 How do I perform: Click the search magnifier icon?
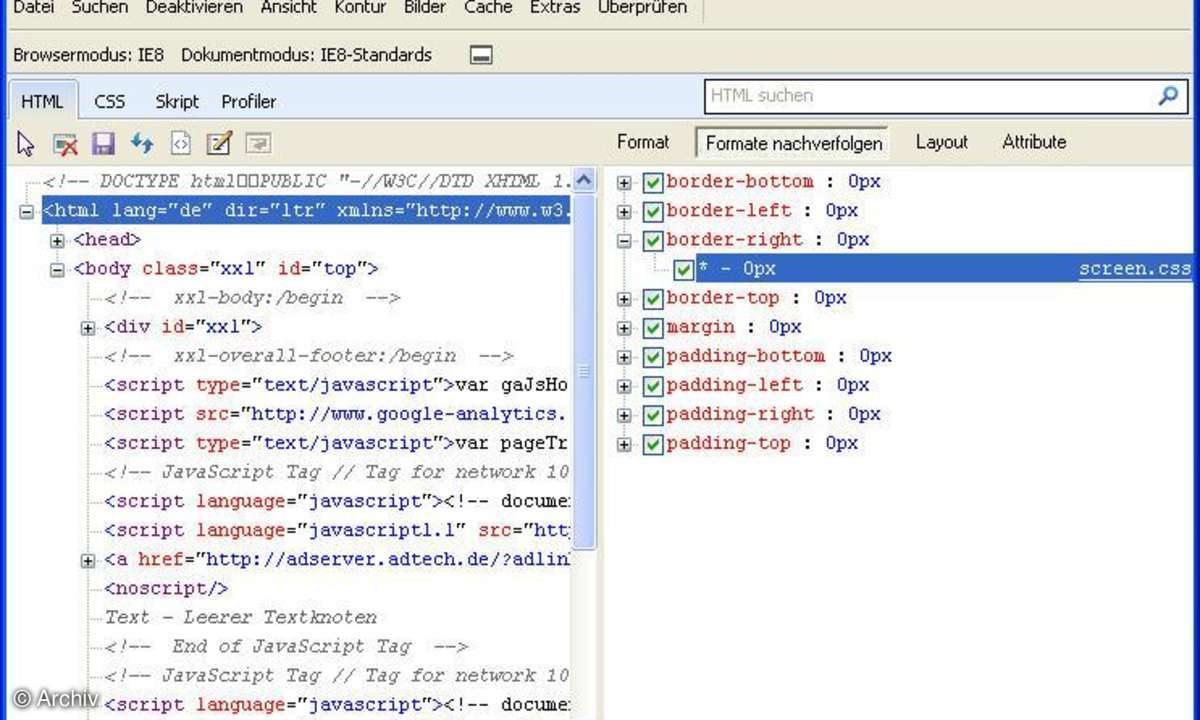1167,96
